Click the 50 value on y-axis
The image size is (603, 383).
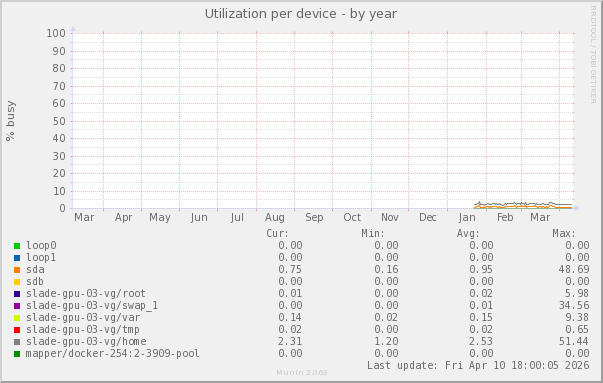pyautogui.click(x=59, y=121)
